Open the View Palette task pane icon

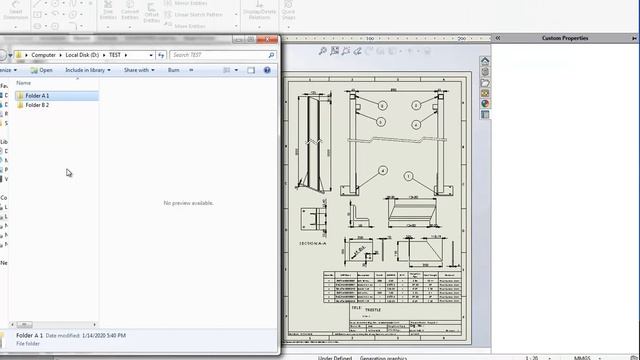click(485, 93)
